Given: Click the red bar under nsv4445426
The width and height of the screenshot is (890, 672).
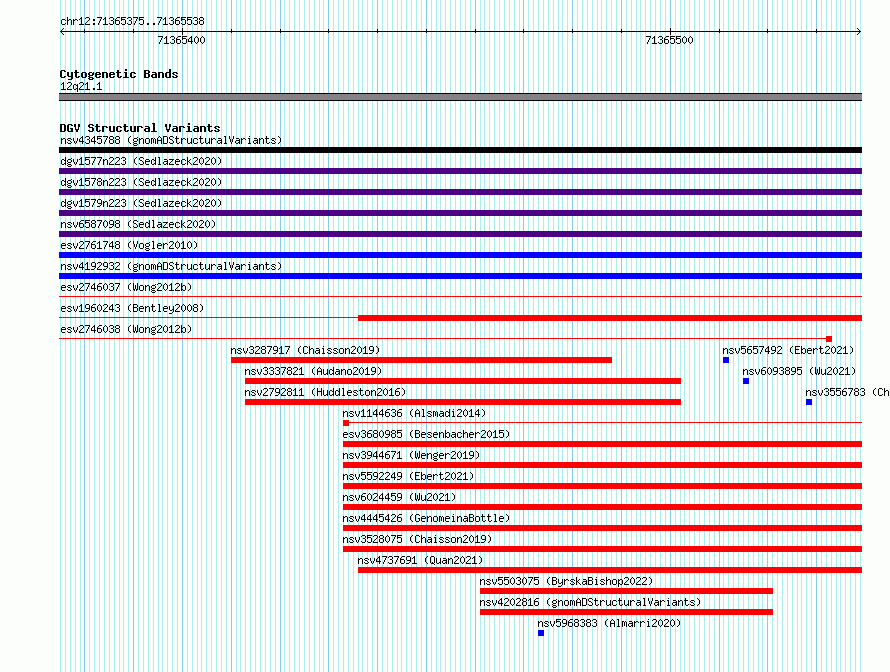Looking at the screenshot, I should point(602,528).
